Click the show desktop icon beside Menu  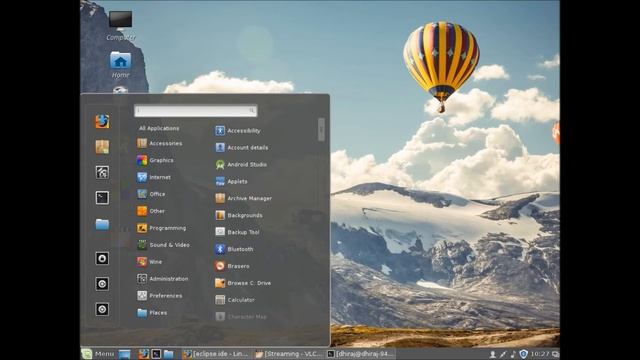click(124, 354)
